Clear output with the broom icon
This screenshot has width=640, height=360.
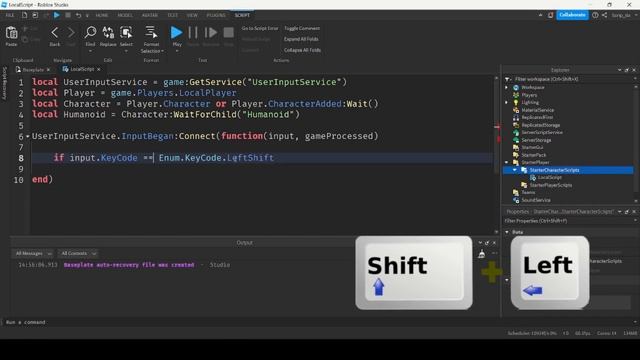[x=482, y=254]
